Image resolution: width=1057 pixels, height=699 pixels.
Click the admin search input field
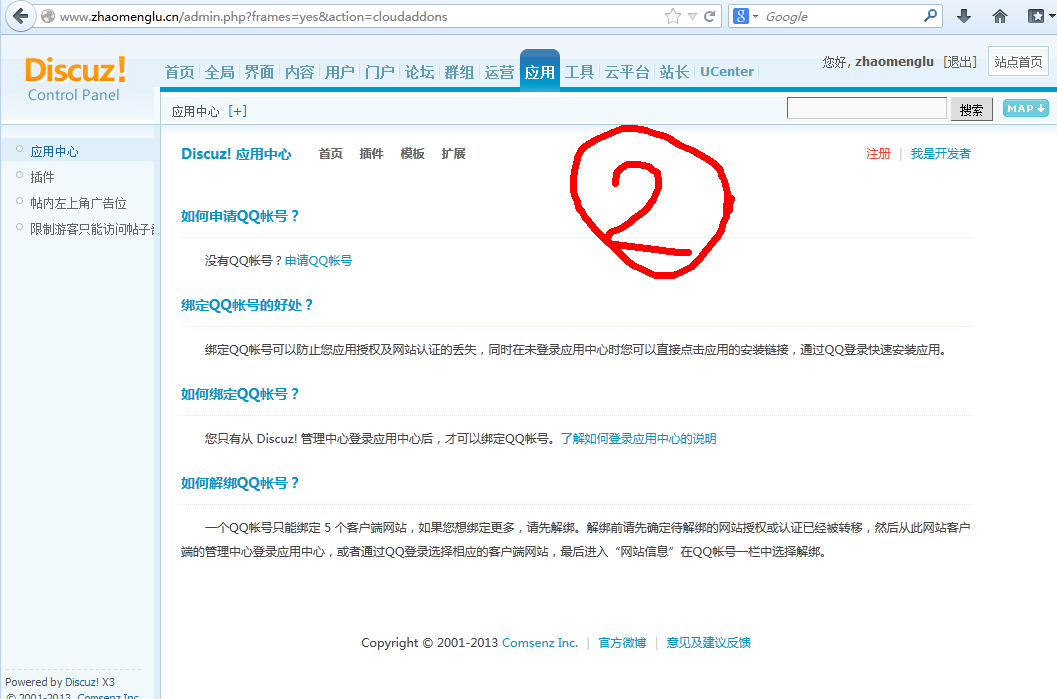point(867,109)
